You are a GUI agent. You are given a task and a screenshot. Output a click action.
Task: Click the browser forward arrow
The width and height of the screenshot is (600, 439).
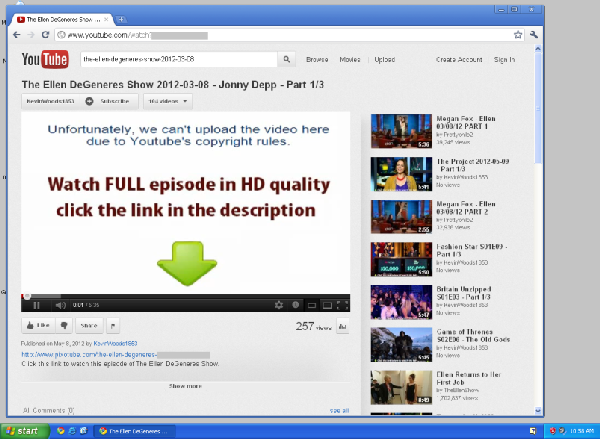pos(31,35)
